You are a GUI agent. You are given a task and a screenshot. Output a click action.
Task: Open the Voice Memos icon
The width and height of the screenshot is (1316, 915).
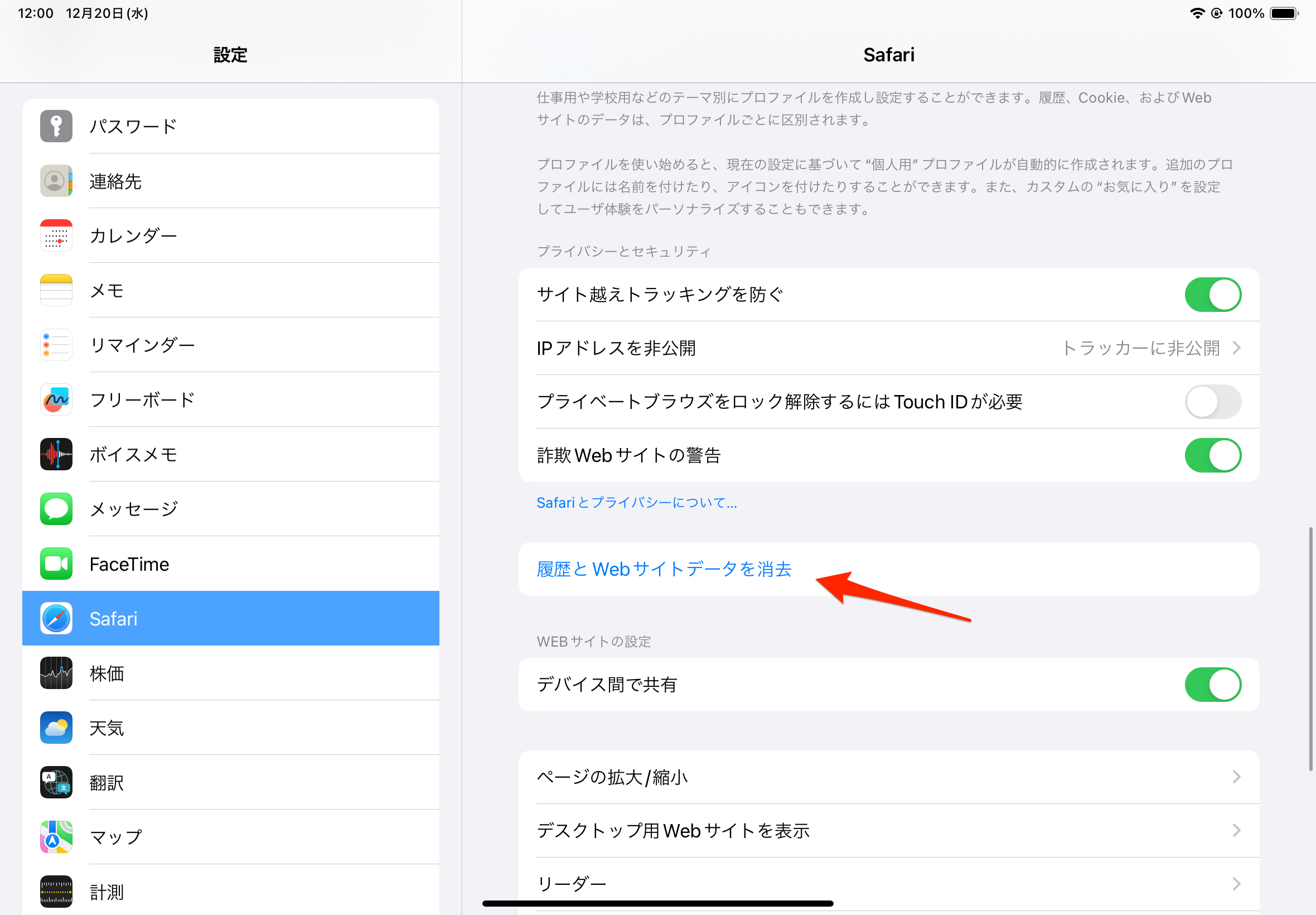click(56, 455)
